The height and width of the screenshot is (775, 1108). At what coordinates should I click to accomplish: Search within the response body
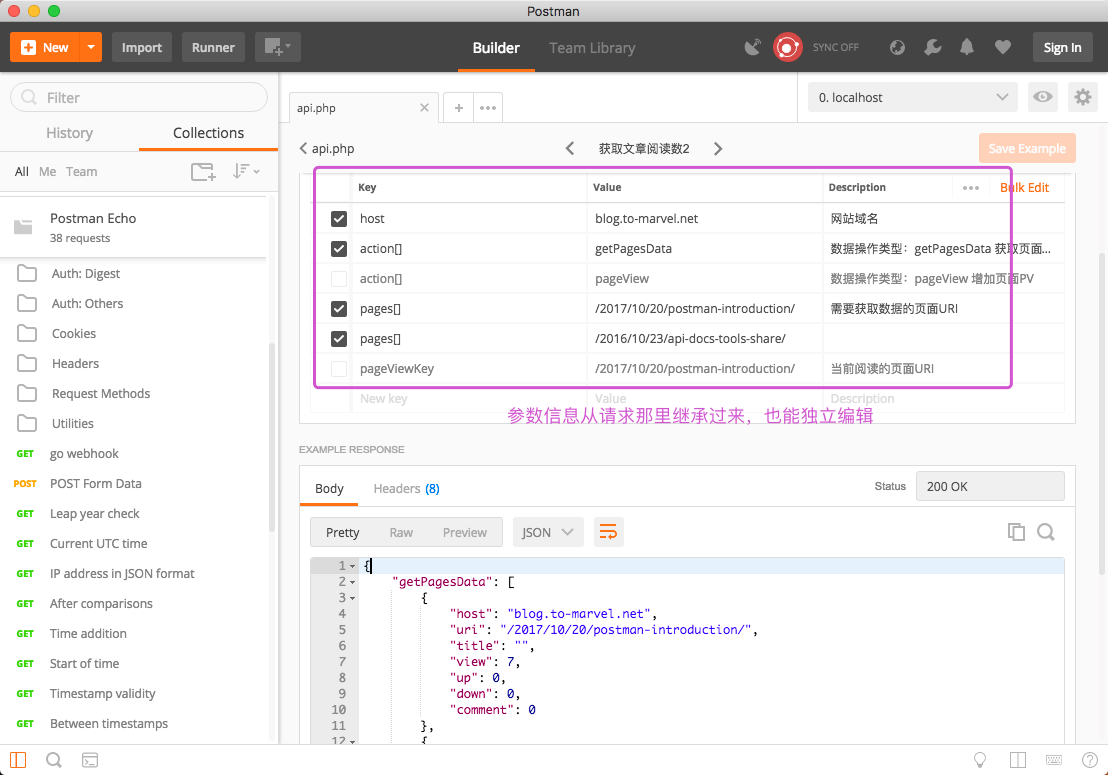click(1046, 532)
